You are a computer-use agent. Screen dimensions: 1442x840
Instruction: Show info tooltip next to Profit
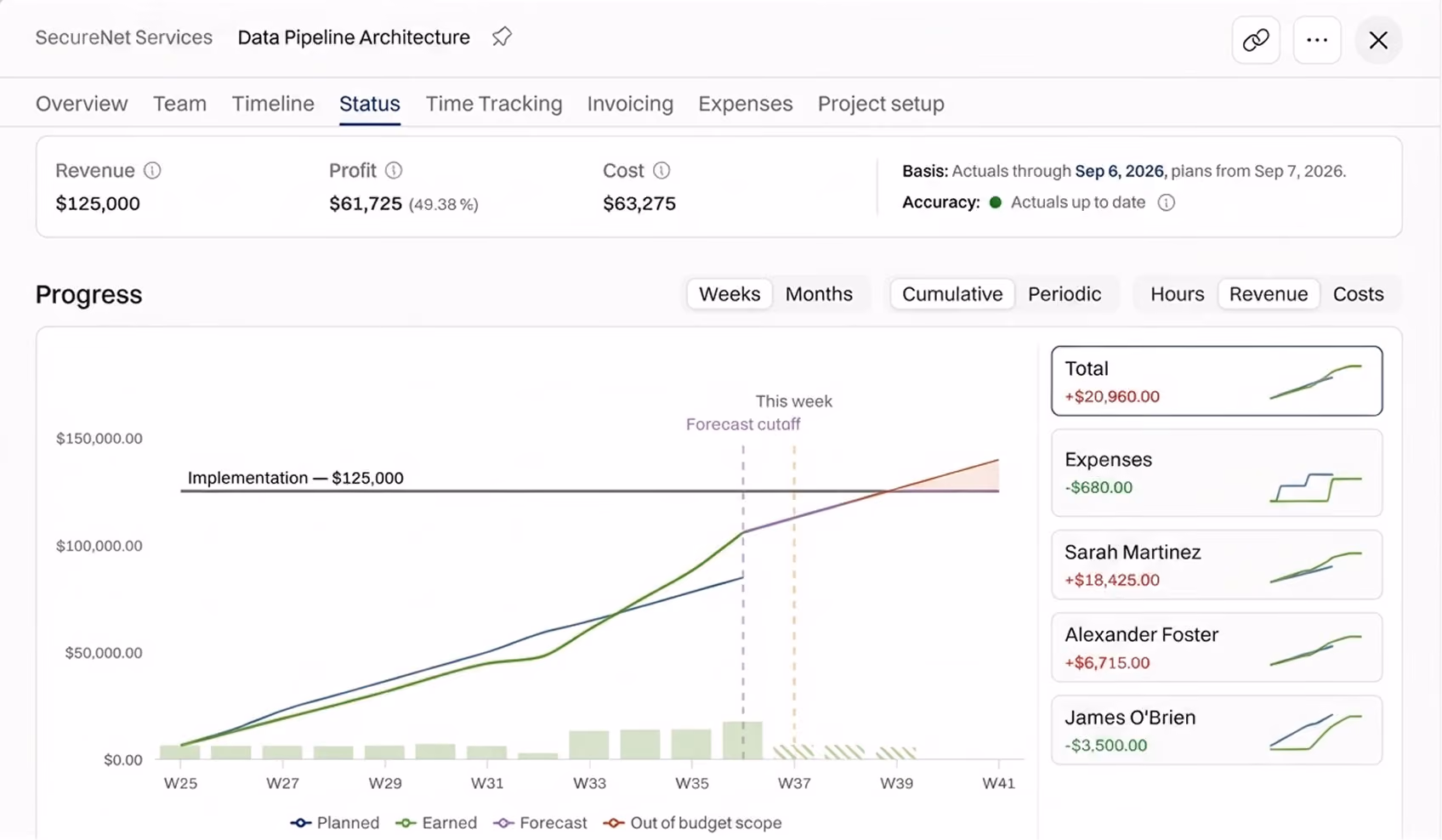click(x=394, y=170)
